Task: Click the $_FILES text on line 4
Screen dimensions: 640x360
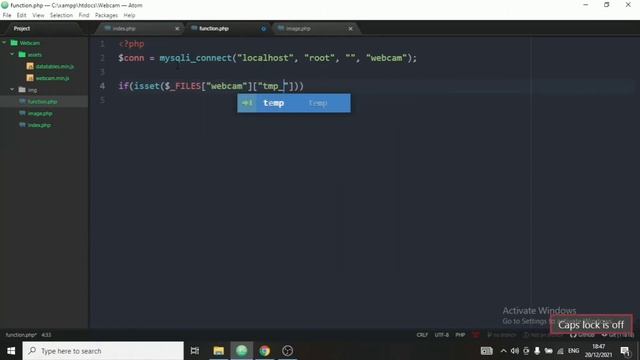Action: click(x=183, y=86)
